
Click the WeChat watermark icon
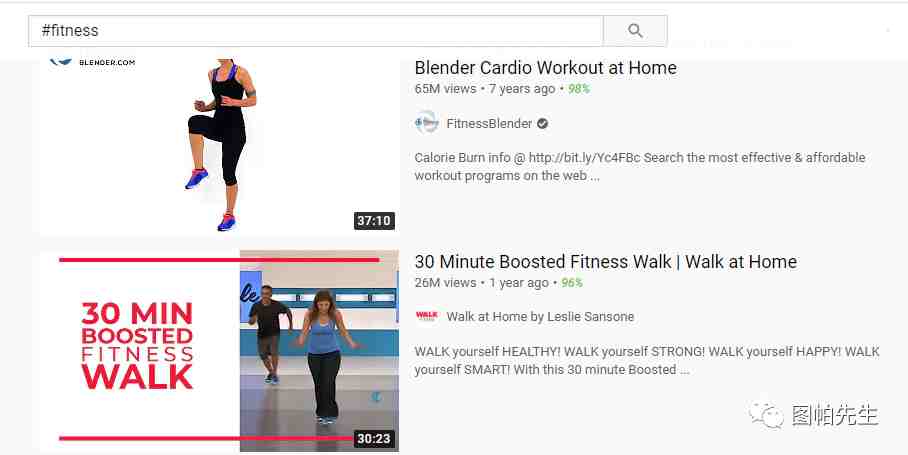coord(766,415)
